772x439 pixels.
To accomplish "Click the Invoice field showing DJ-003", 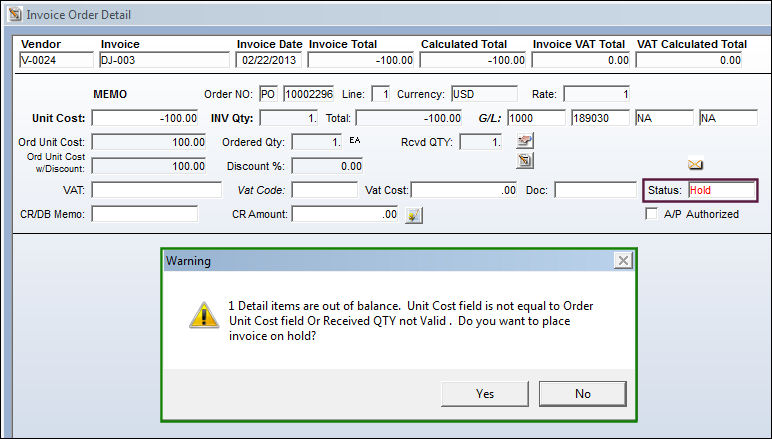I will [x=164, y=60].
